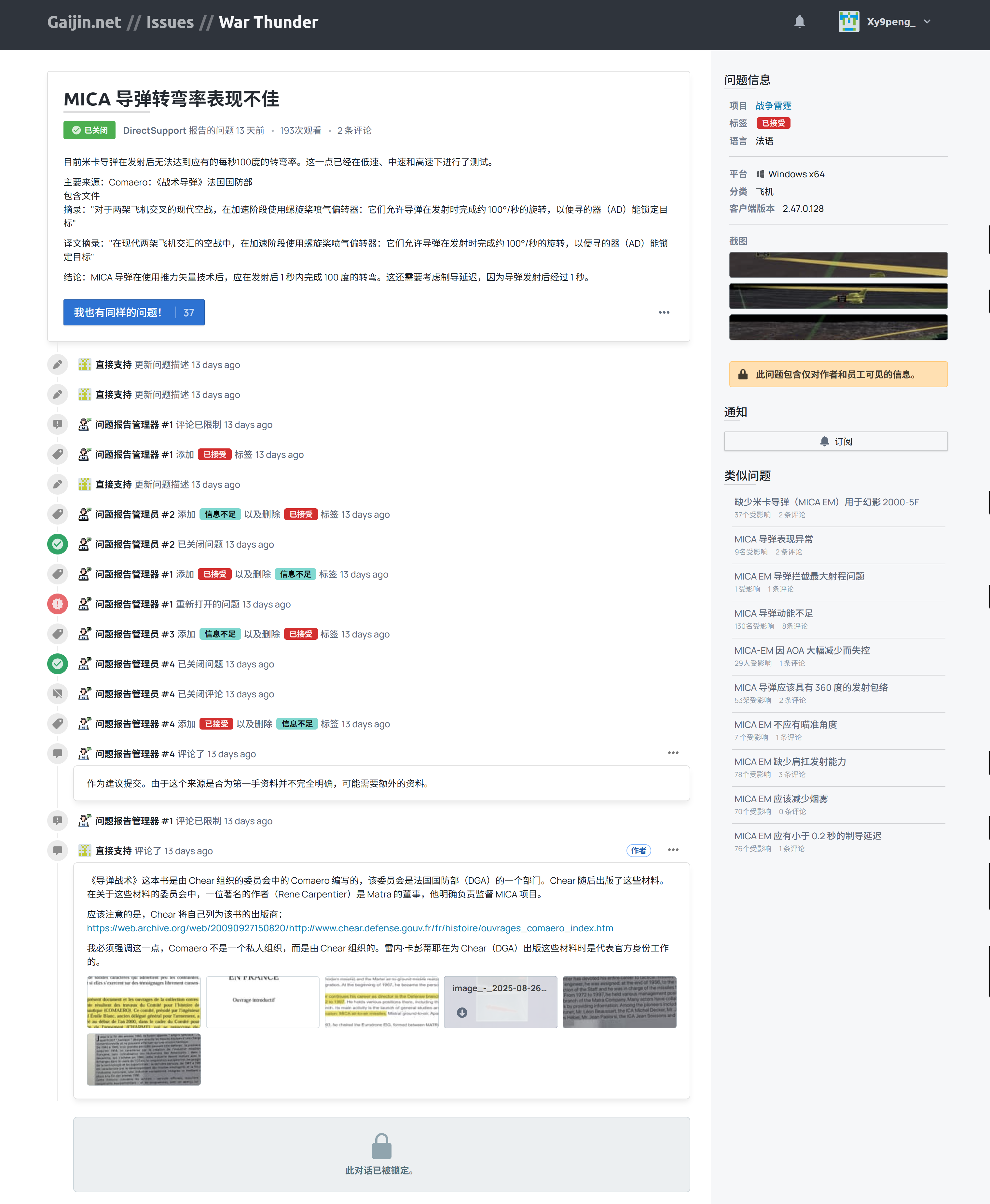The image size is (990, 1204).
Task: Click the 已接受 tag in issue info
Action: [773, 123]
